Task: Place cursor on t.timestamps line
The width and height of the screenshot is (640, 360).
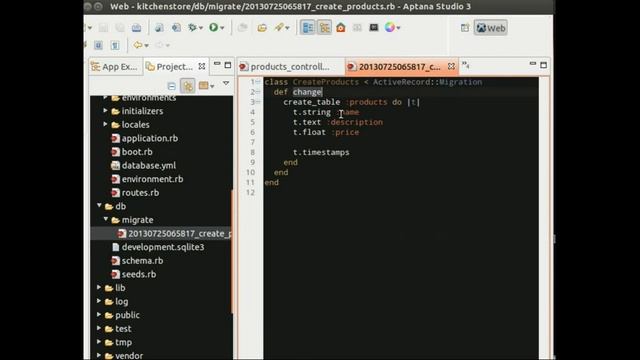Action: coord(321,152)
